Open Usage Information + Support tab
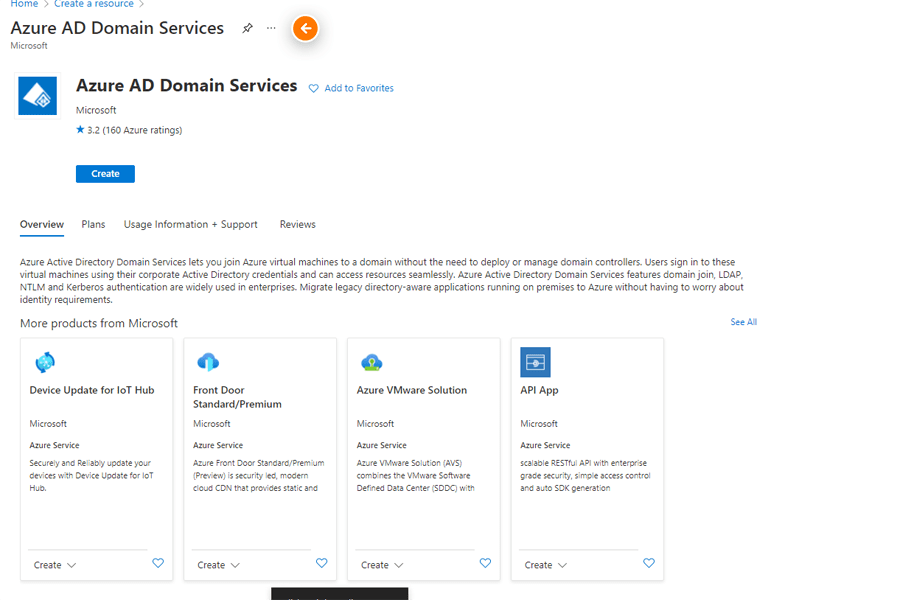Screen dimensions: 908x600 tap(191, 225)
